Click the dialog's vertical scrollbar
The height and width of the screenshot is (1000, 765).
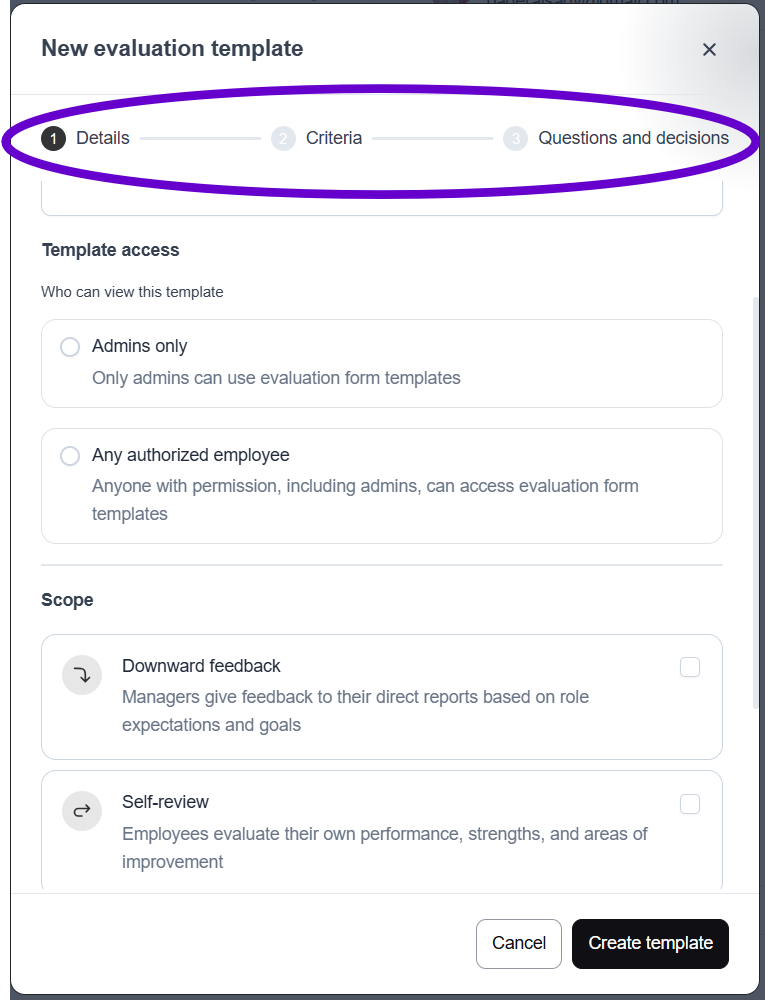pos(756,500)
